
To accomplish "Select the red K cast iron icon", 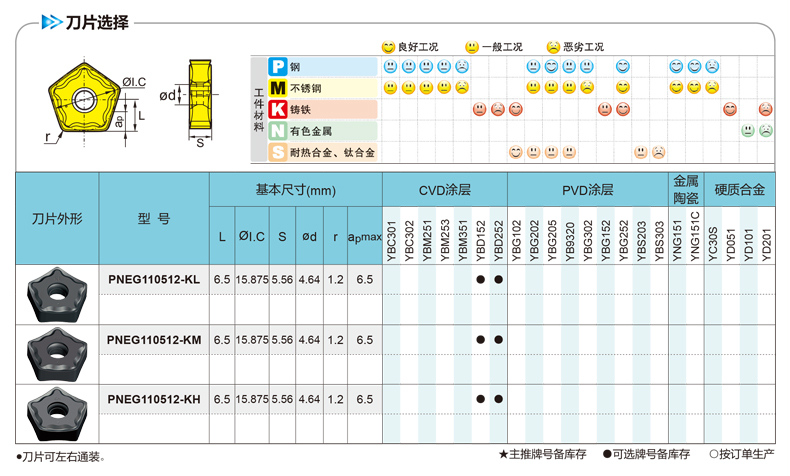I will coord(278,109).
